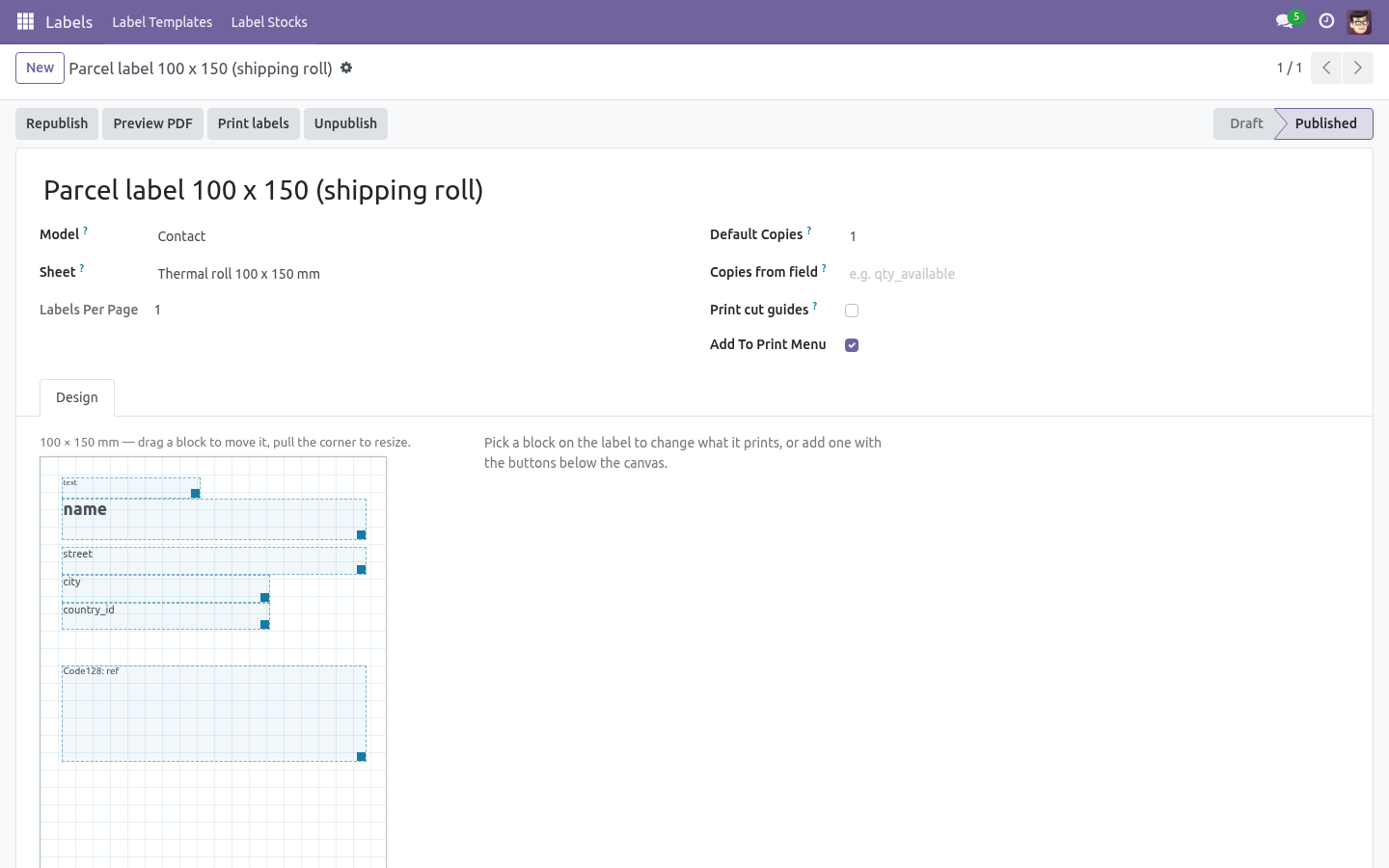Image resolution: width=1389 pixels, height=868 pixels.
Task: Enable the Print cut guides checkbox
Action: 852,311
